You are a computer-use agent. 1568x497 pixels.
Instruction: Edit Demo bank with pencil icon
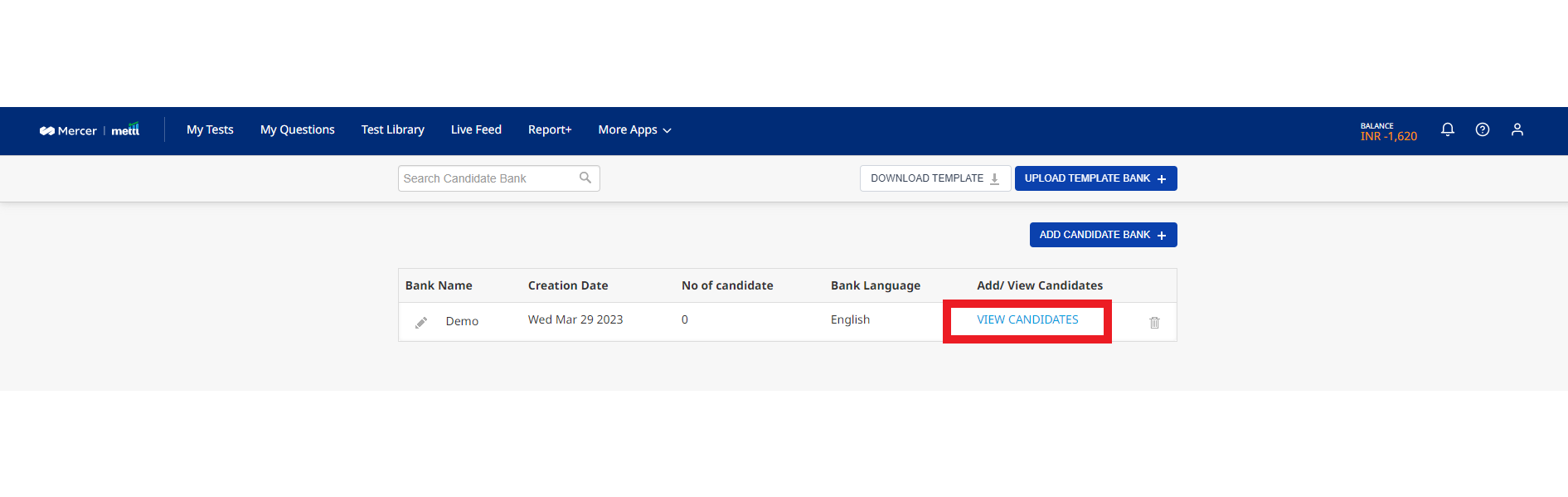click(421, 322)
